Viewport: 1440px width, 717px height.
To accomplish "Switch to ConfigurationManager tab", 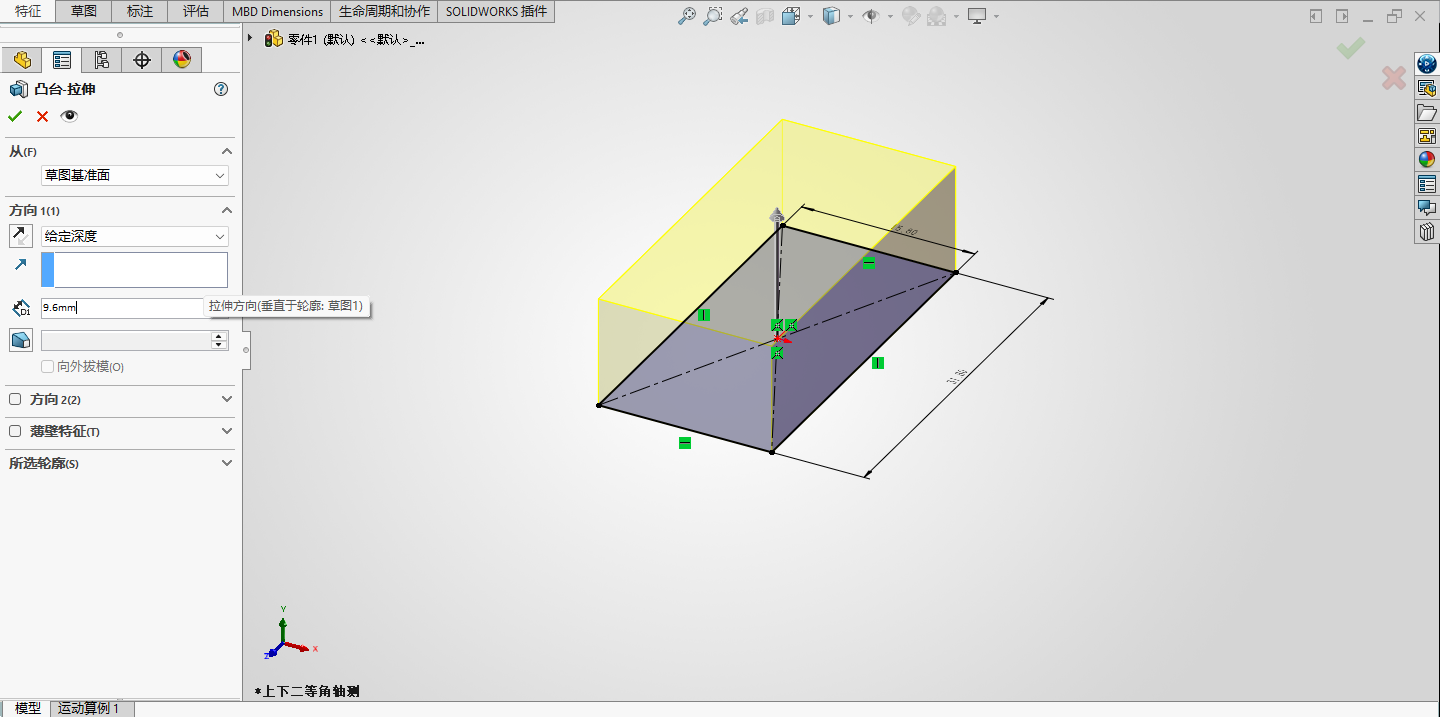I will coord(102,60).
